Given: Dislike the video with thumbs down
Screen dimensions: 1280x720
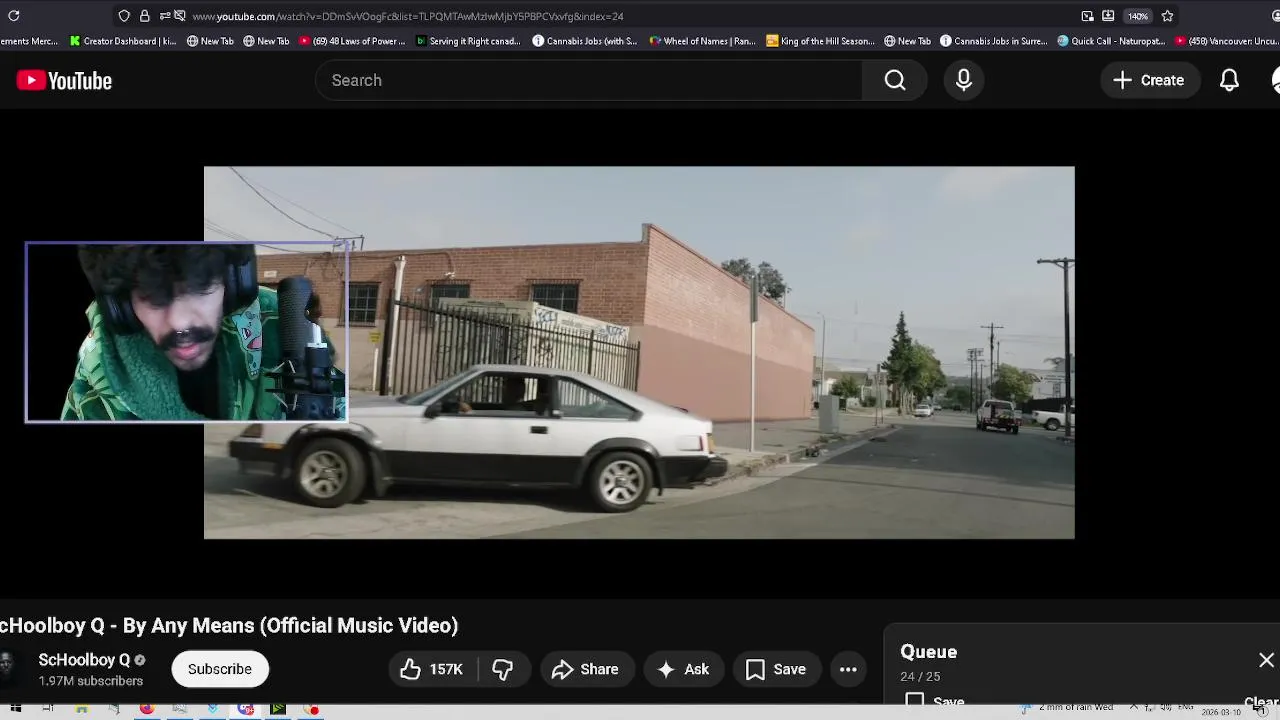Looking at the screenshot, I should coord(503,669).
